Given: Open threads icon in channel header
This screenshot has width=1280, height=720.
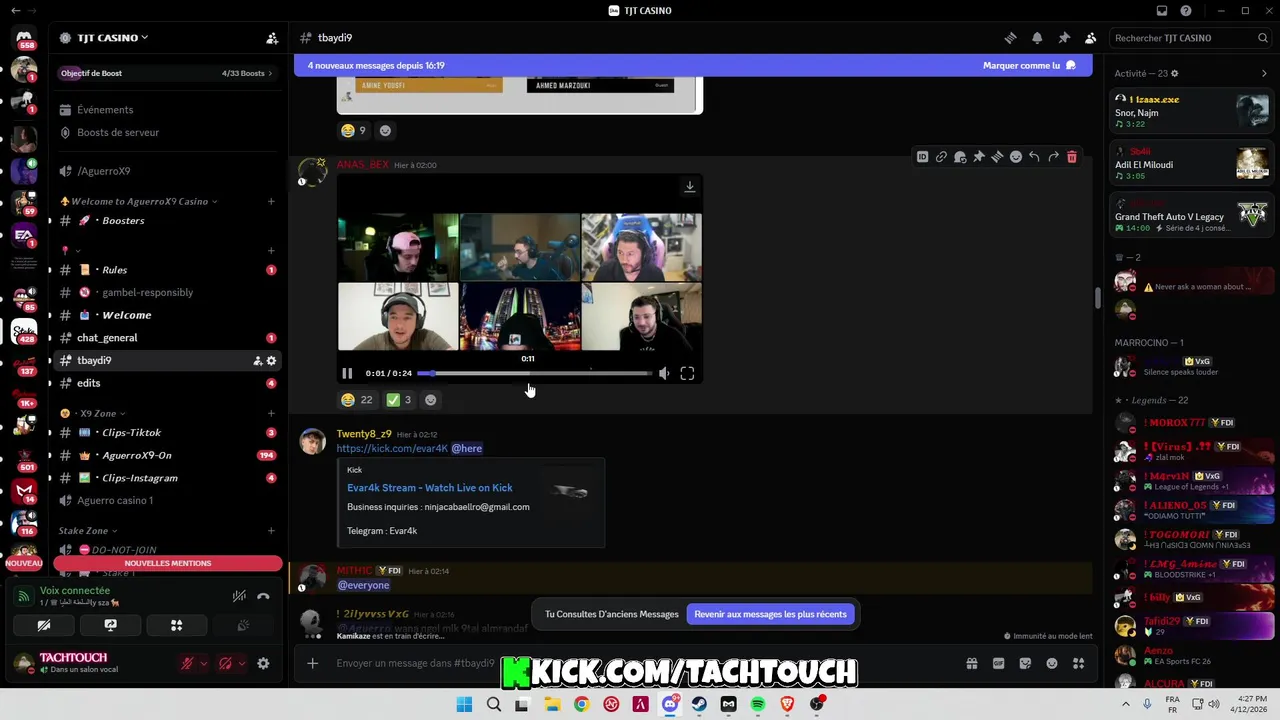Looking at the screenshot, I should coord(1010,38).
